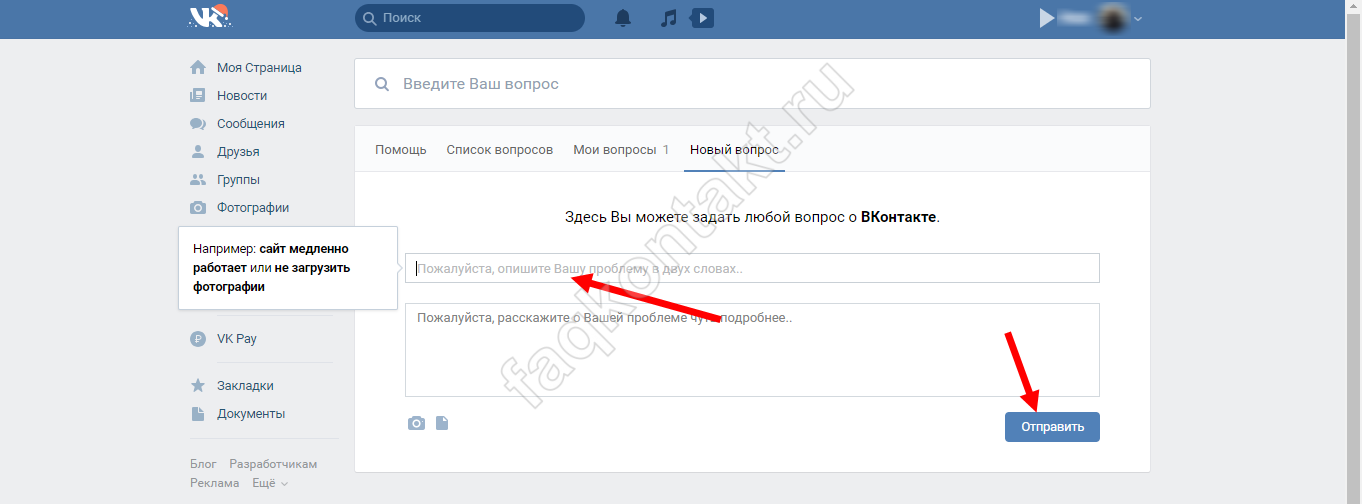Open notifications bell icon

(x=623, y=18)
